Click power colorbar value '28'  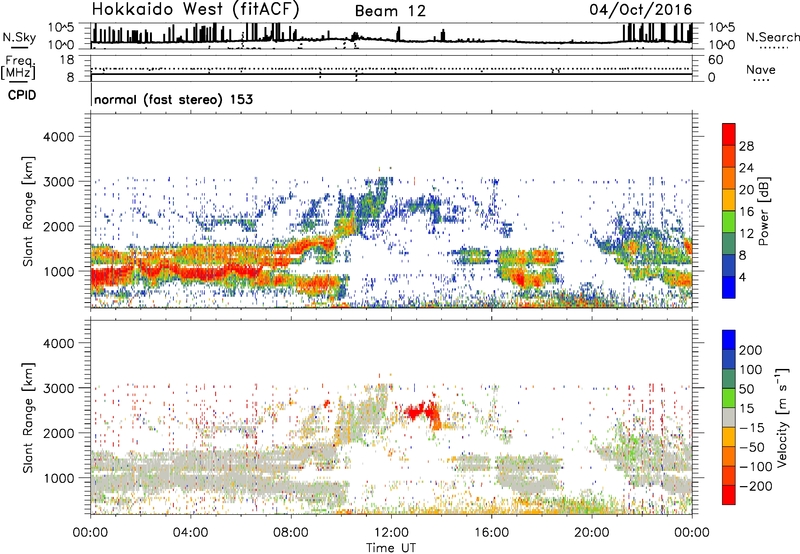[746, 146]
